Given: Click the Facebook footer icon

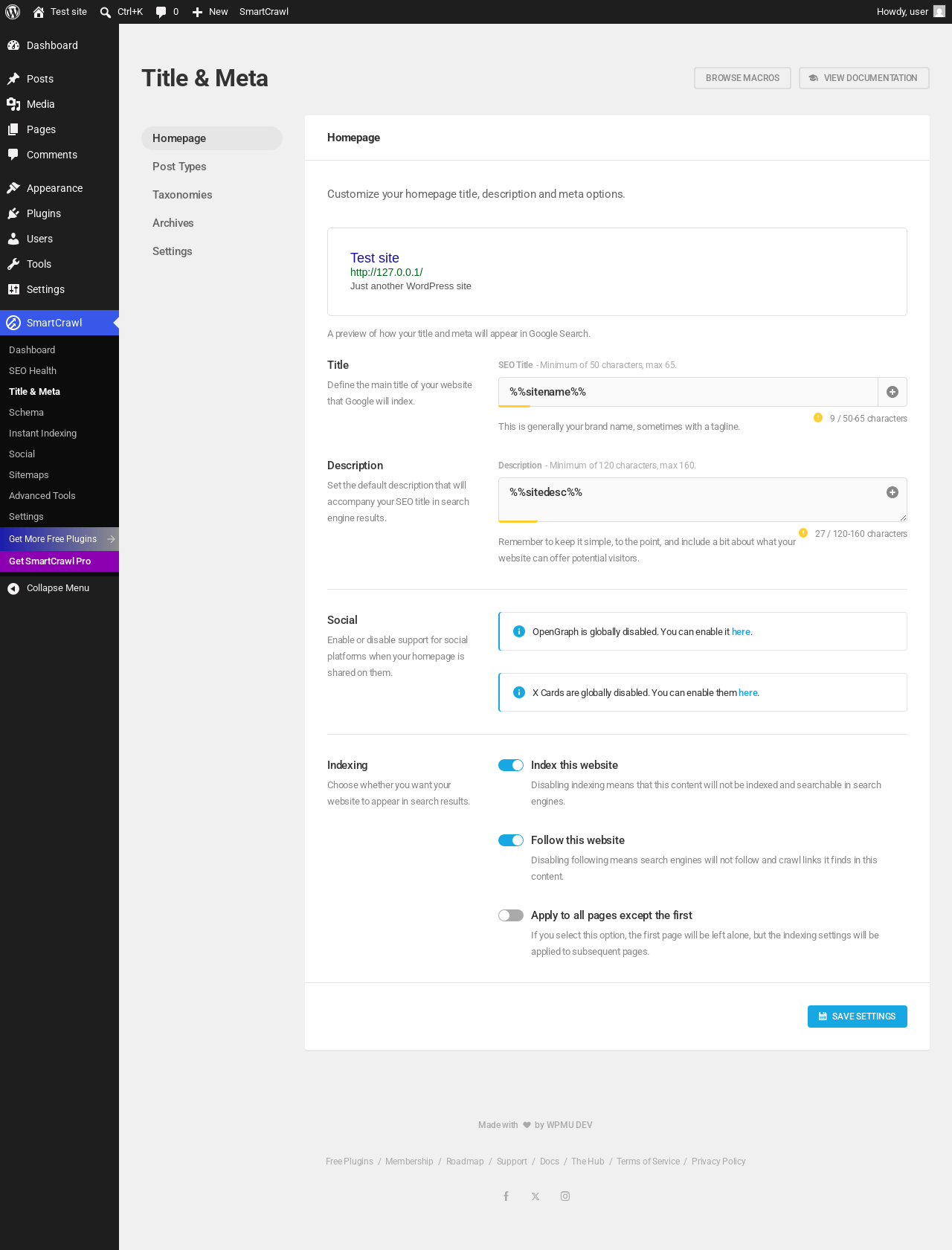Looking at the screenshot, I should (x=506, y=1196).
